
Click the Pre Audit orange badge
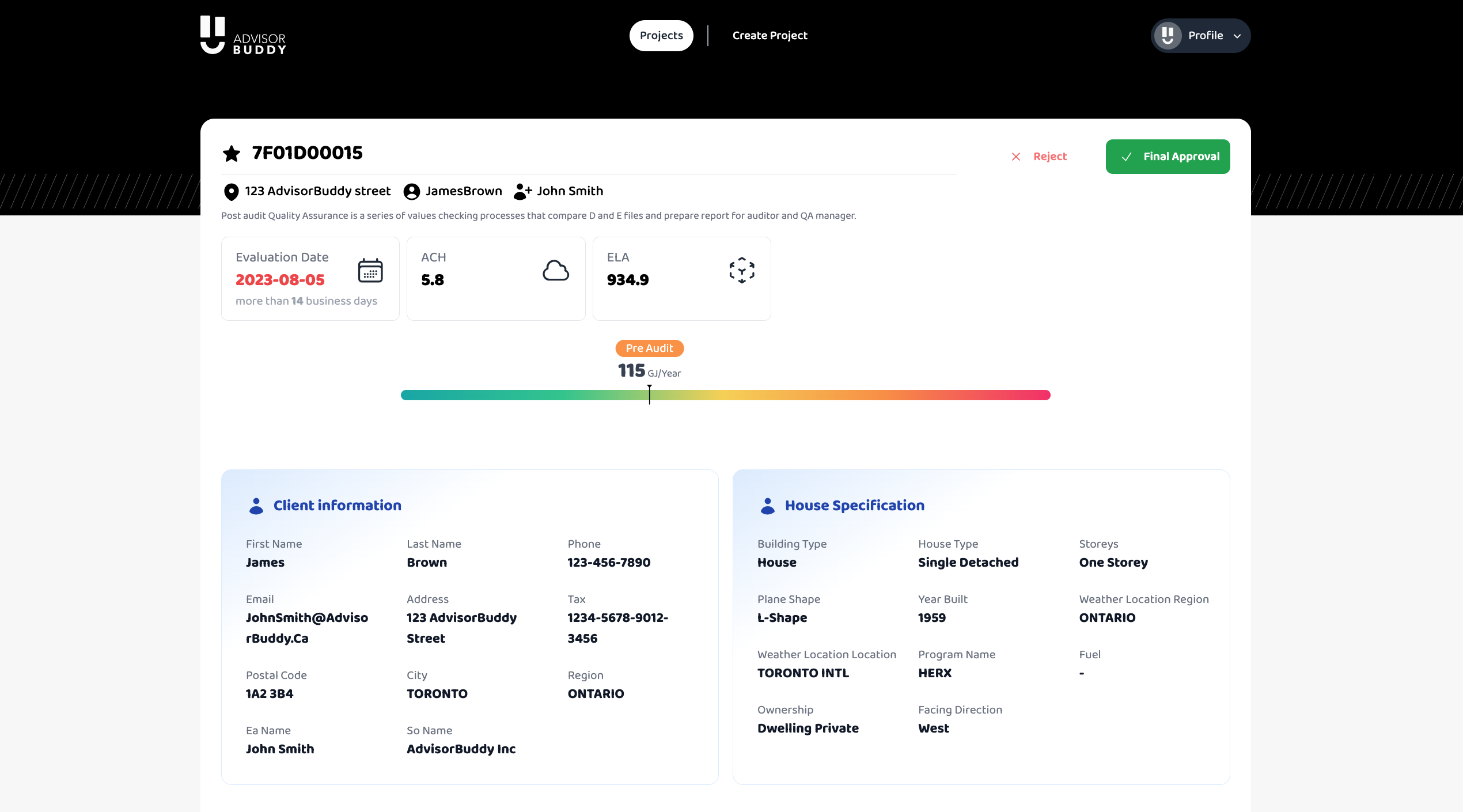(649, 348)
